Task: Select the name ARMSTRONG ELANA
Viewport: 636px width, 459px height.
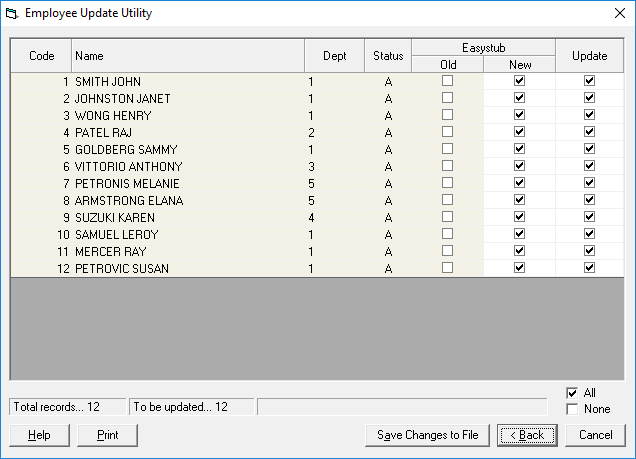Action: (x=129, y=201)
